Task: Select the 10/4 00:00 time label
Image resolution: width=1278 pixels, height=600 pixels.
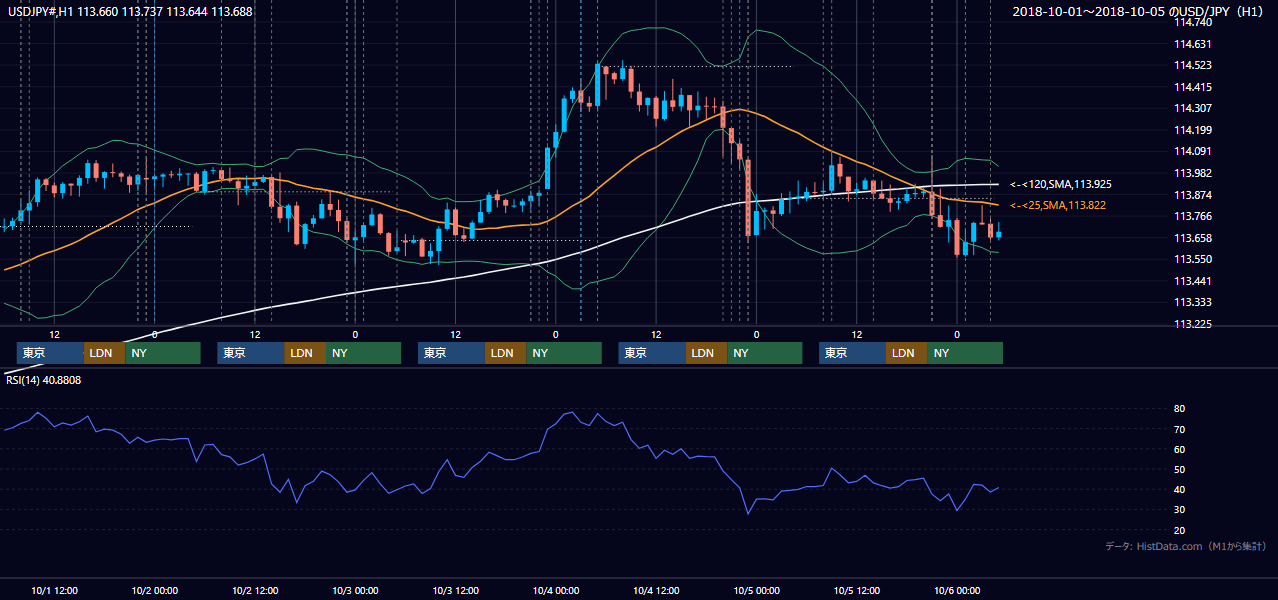Action: click(x=556, y=590)
